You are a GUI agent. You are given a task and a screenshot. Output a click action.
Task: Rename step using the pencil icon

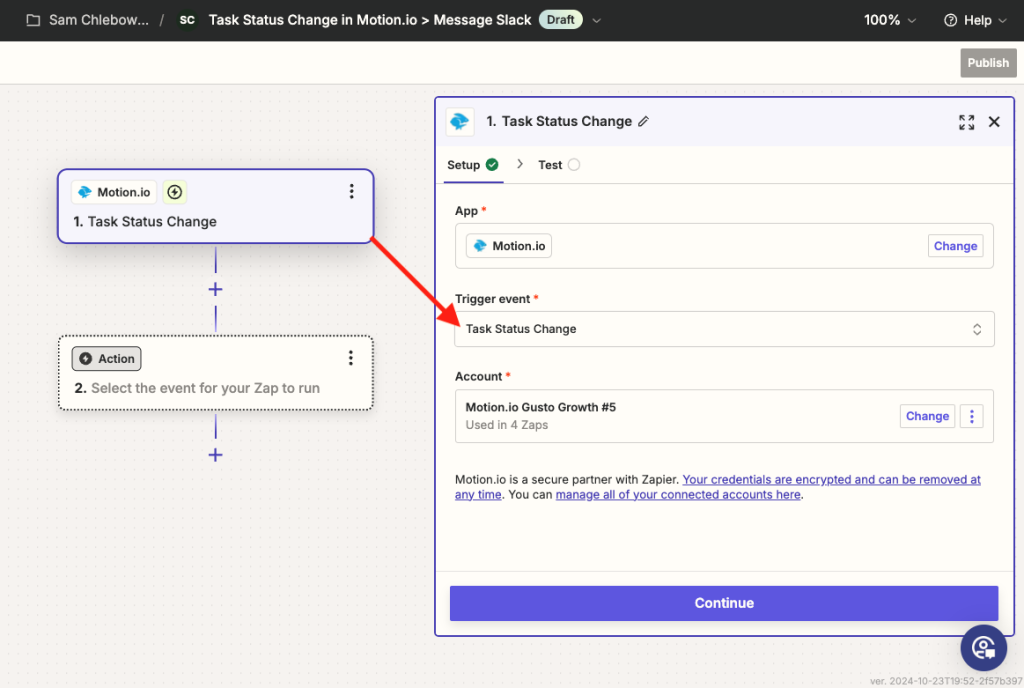(x=643, y=121)
